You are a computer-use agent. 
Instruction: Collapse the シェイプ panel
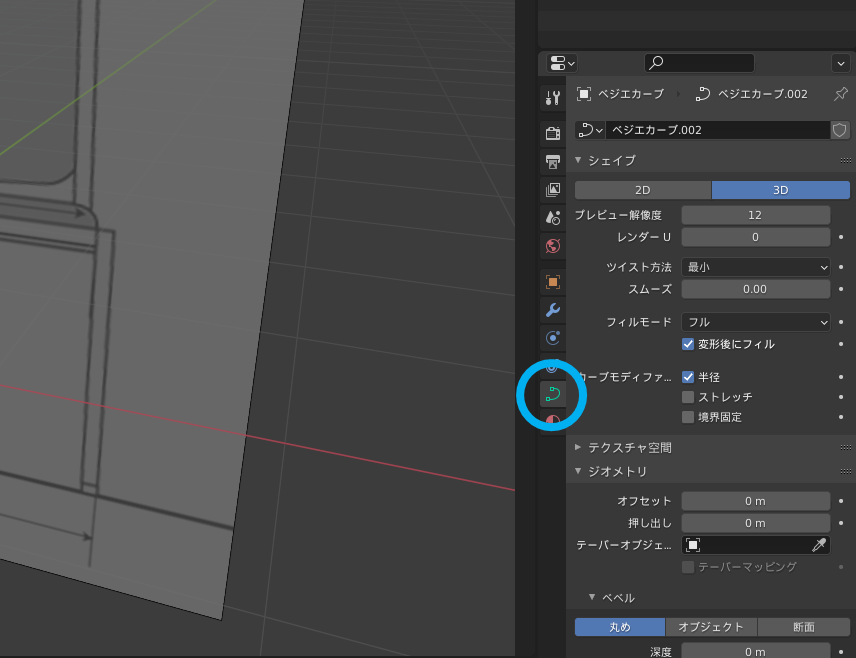coord(578,160)
